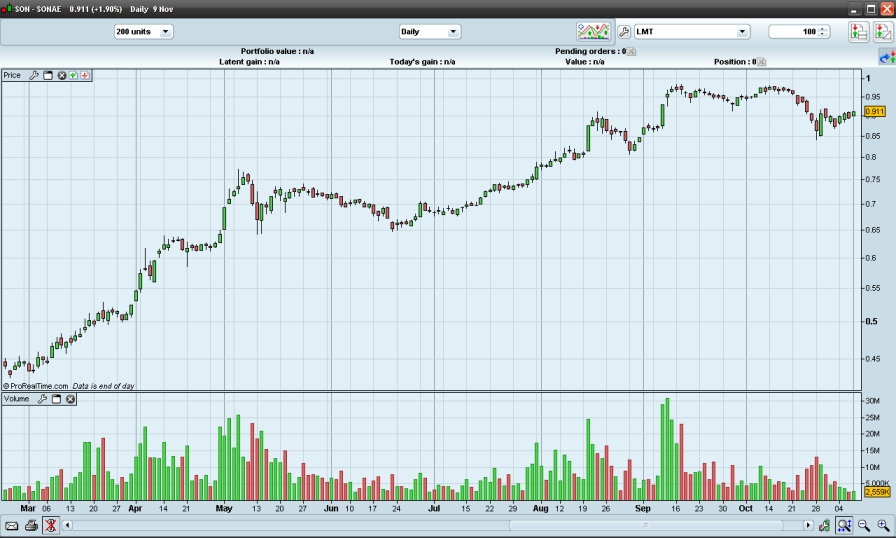This screenshot has width=896, height=538.
Task: Maximize the Volume panel window icon
Action: coord(57,399)
